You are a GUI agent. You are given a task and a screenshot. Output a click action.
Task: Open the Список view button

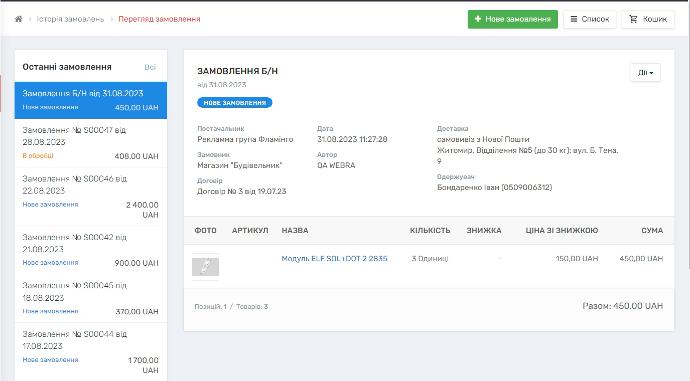(590, 19)
